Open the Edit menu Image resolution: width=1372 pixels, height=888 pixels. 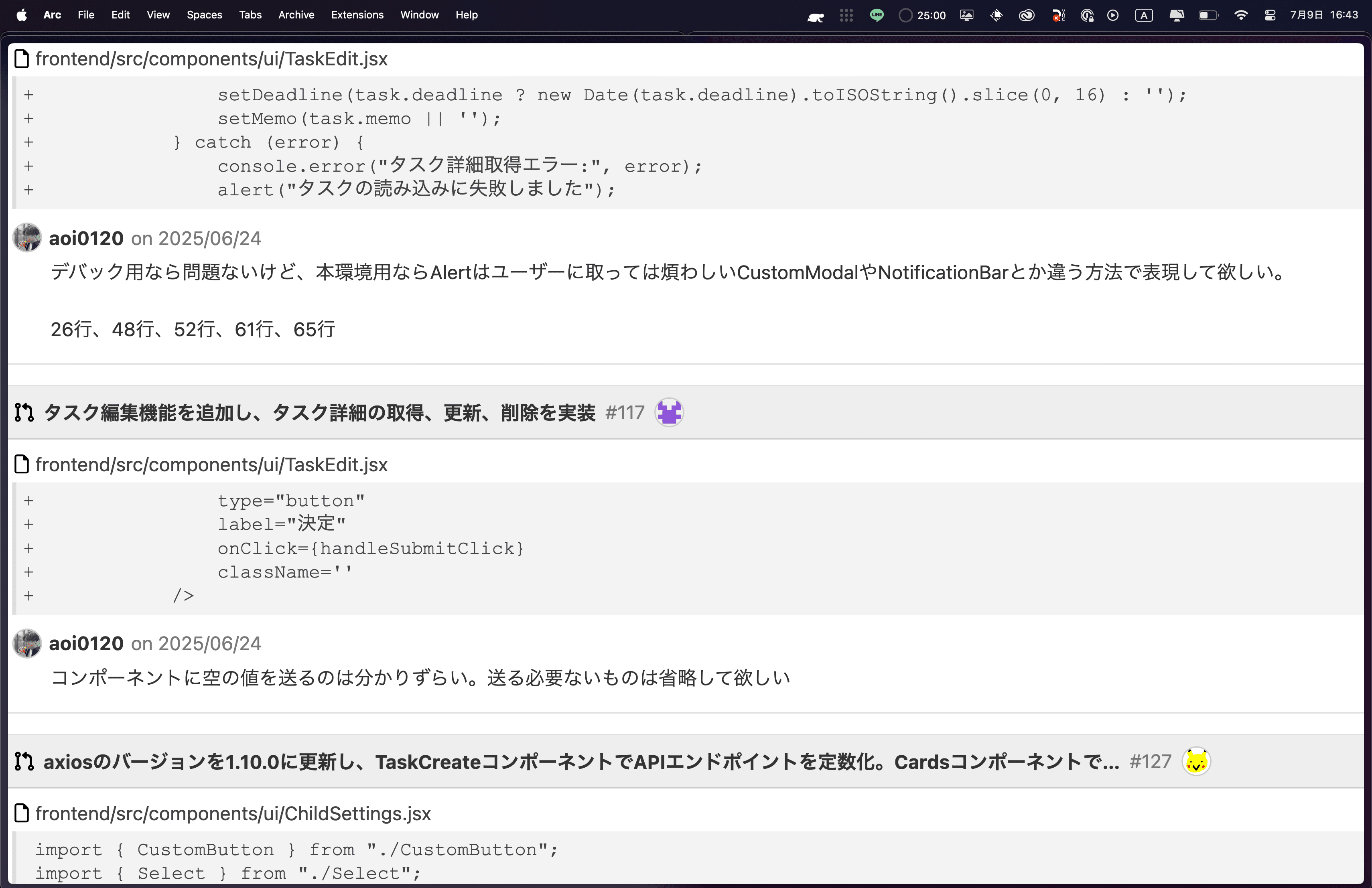[x=120, y=15]
